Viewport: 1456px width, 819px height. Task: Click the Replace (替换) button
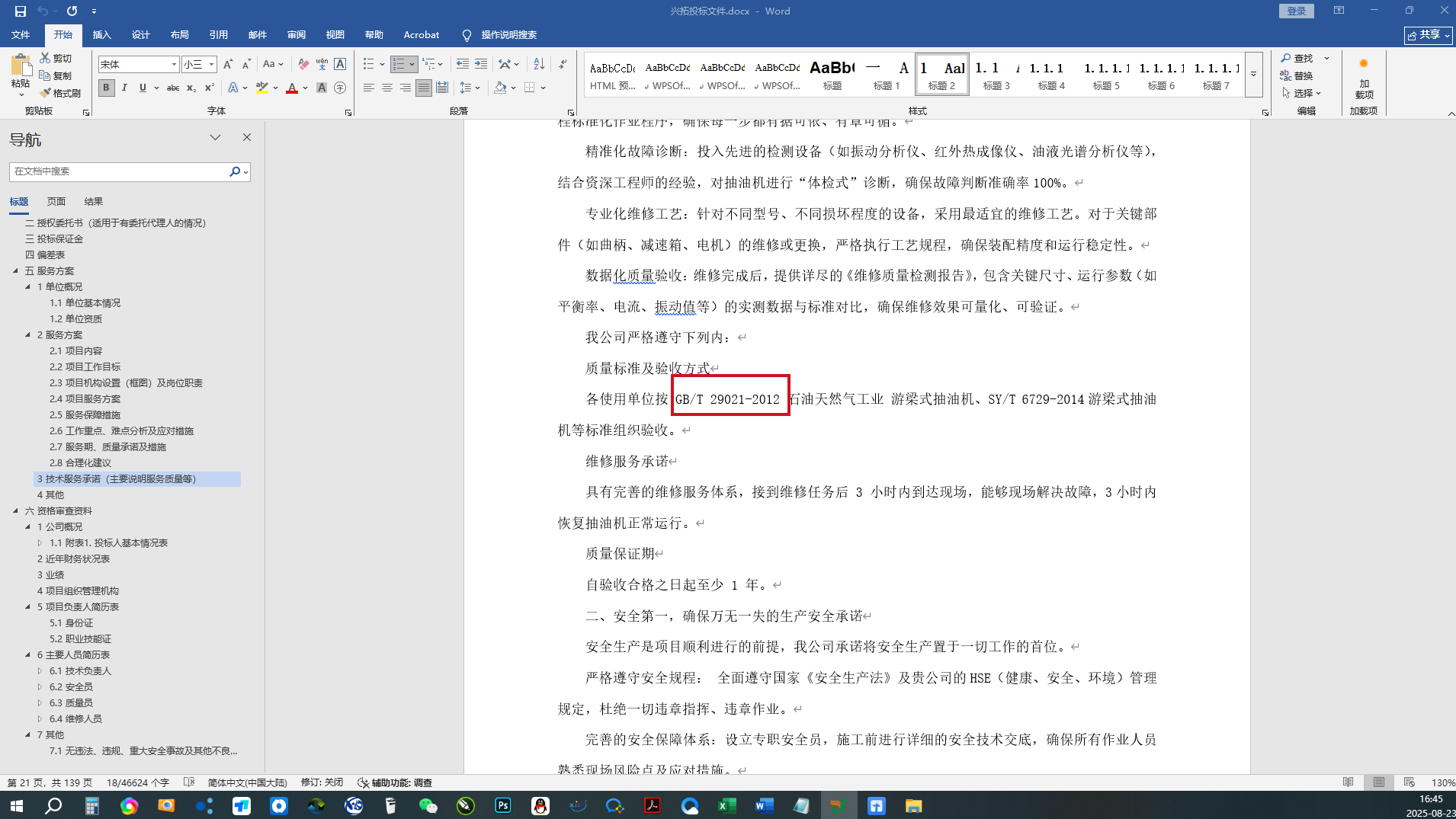[1297, 75]
